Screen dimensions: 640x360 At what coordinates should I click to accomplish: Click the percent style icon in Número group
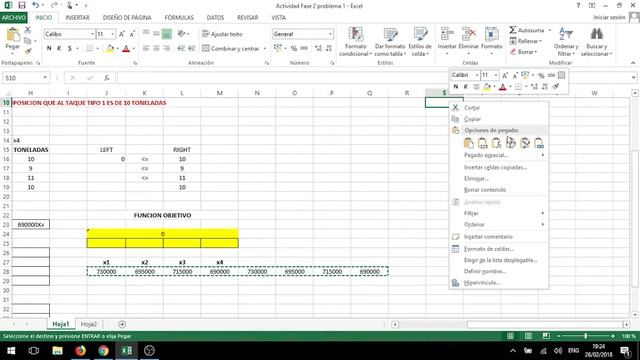[293, 49]
